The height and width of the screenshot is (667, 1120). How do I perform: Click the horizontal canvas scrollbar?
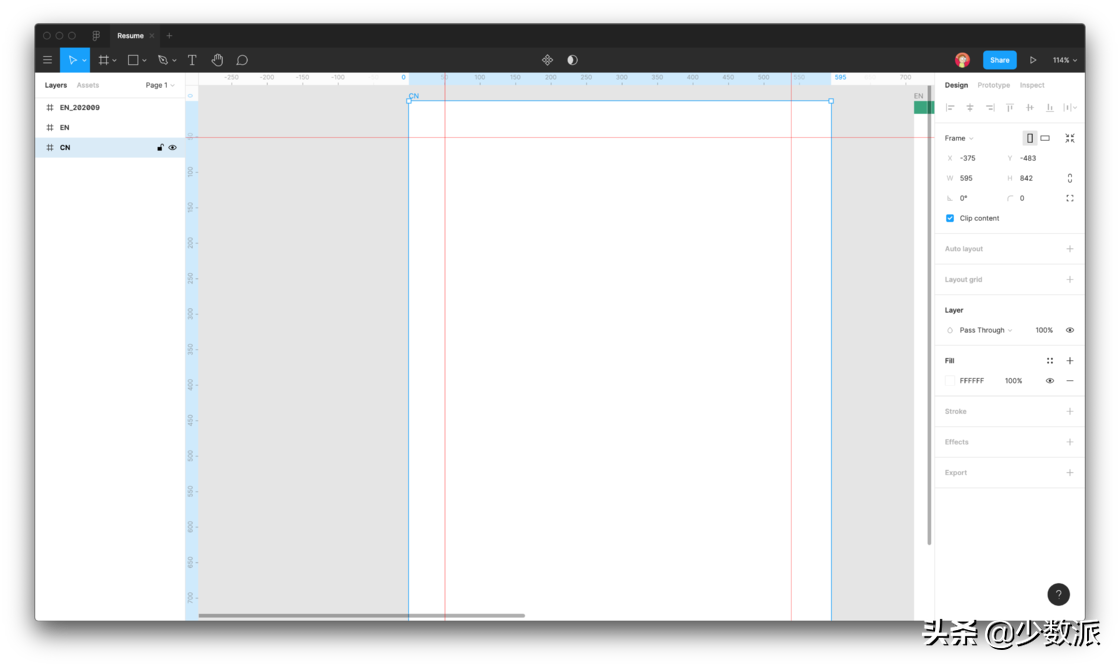coord(361,615)
